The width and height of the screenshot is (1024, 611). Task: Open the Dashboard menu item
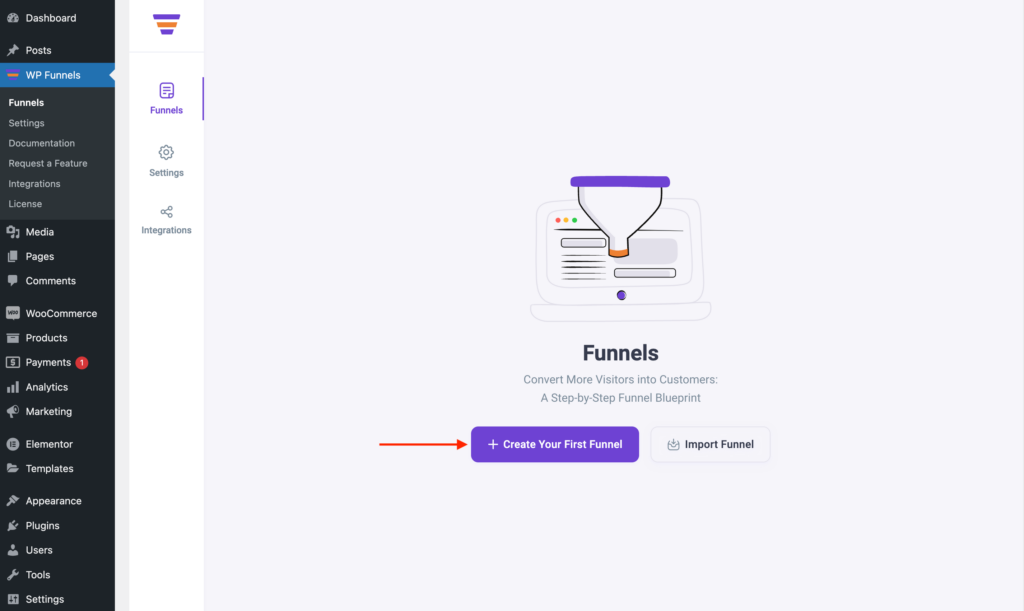click(50, 18)
